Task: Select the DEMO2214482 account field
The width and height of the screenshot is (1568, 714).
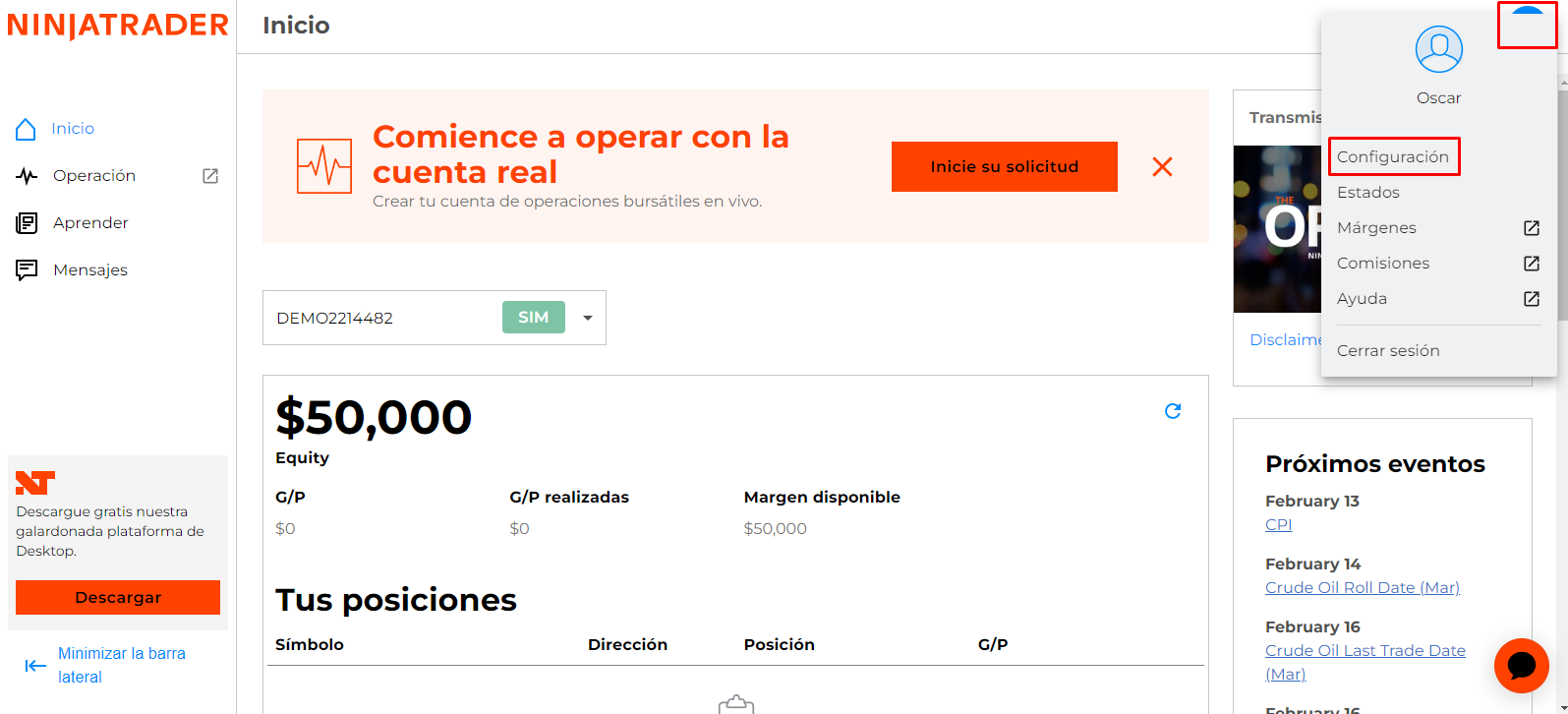Action: click(435, 318)
